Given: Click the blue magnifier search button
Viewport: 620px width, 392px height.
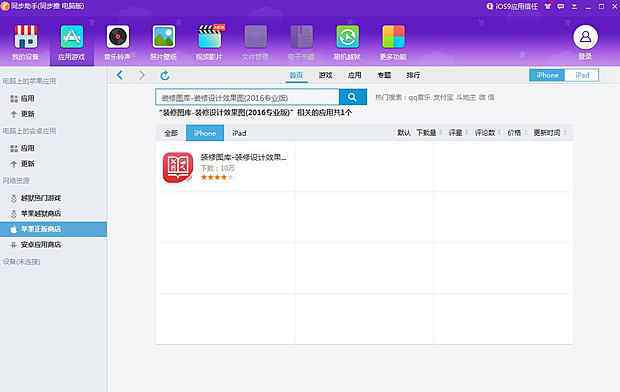Looking at the screenshot, I should tap(353, 97).
